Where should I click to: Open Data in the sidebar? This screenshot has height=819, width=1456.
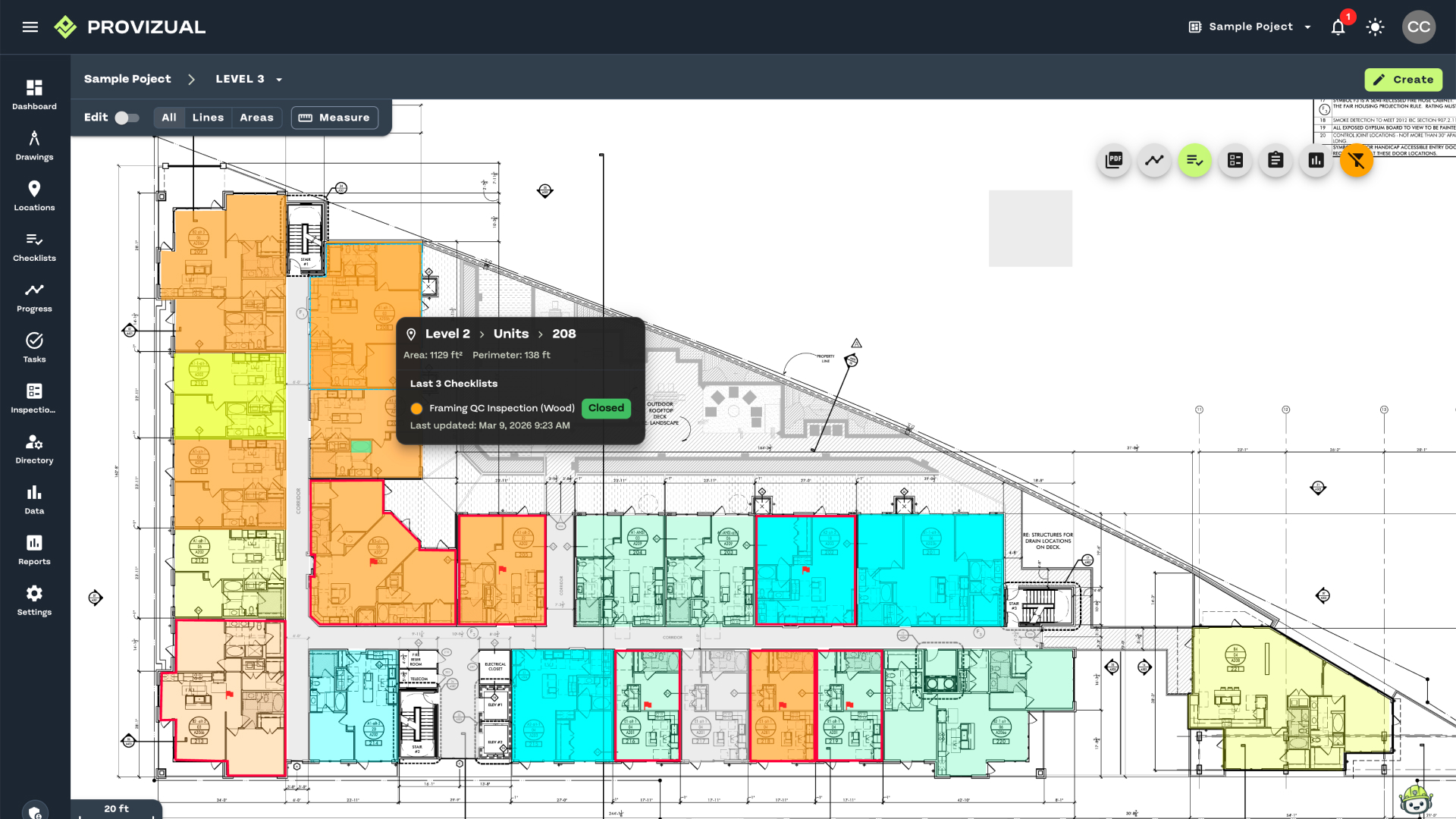(x=34, y=500)
